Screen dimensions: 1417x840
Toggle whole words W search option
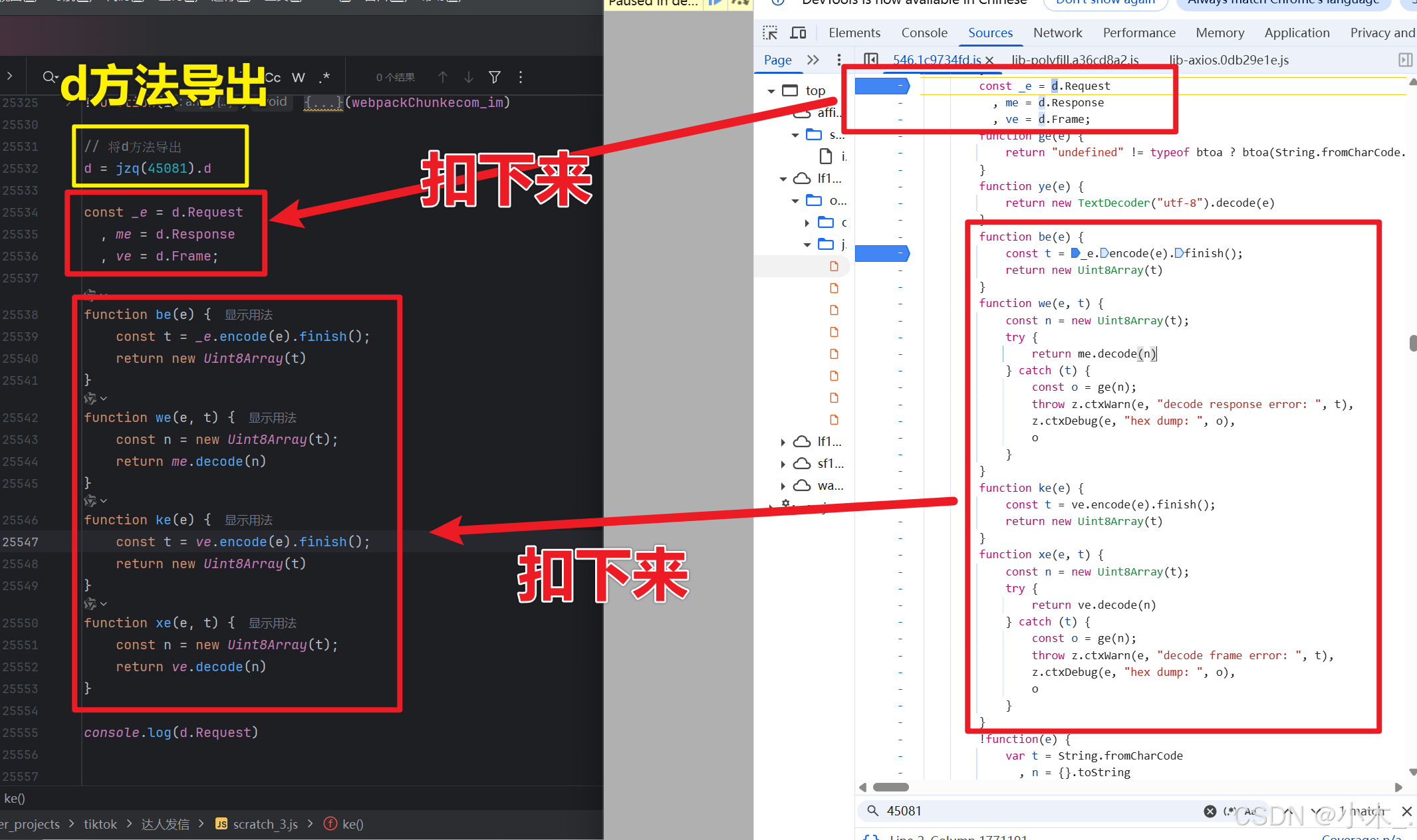click(299, 77)
